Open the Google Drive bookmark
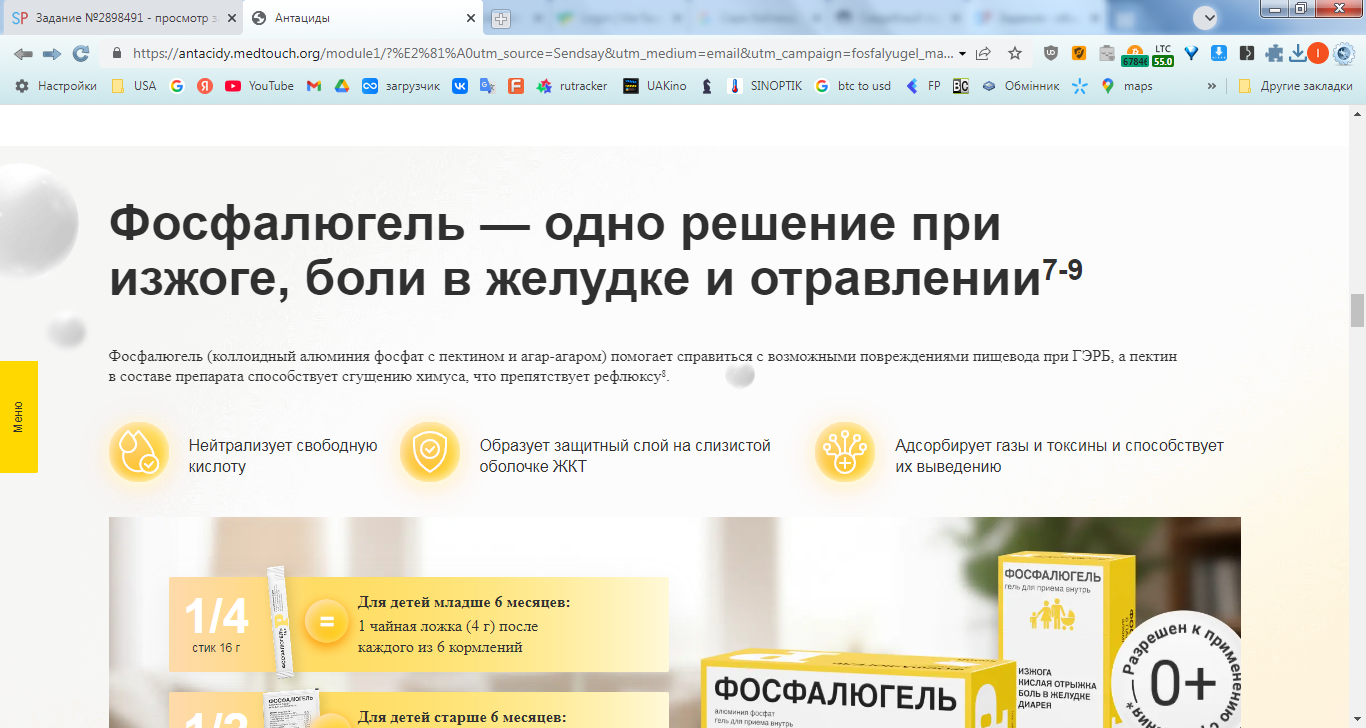This screenshot has height=728, width=1366. (x=341, y=86)
